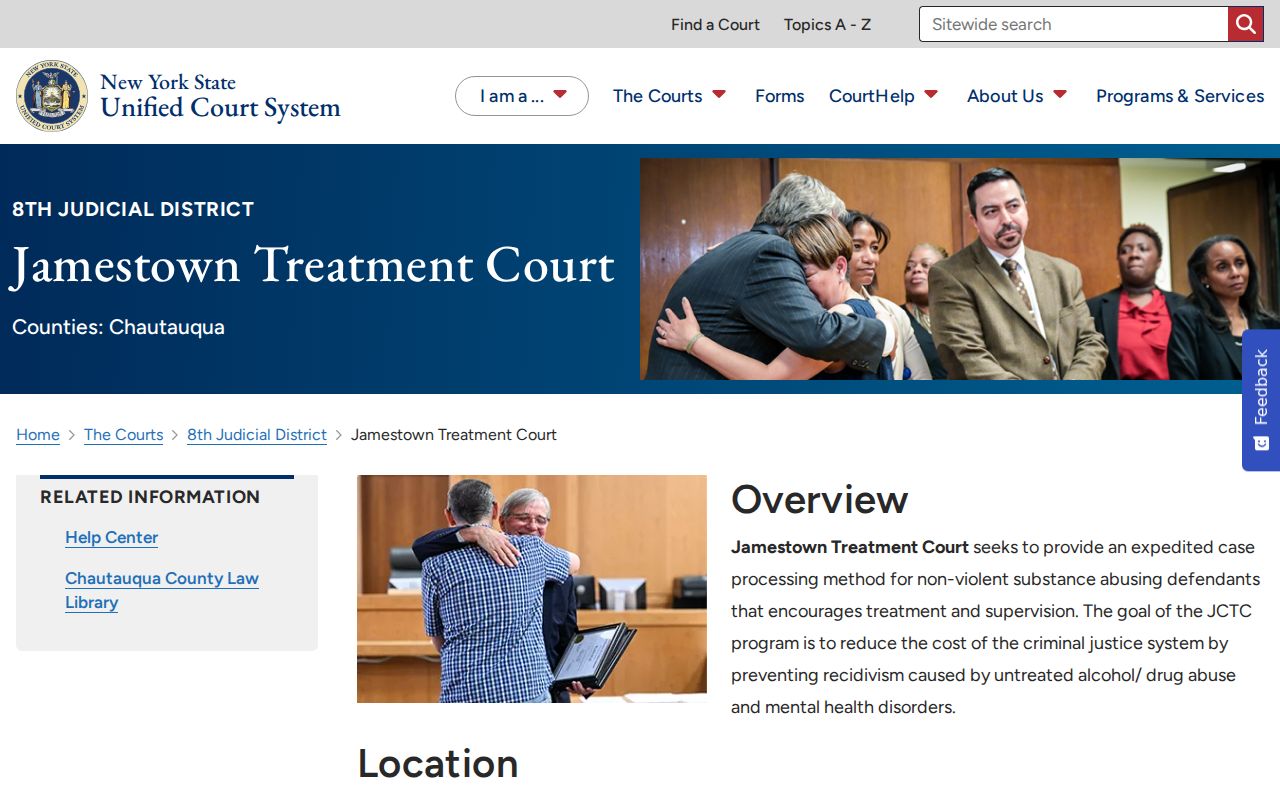The height and width of the screenshot is (800, 1280).
Task: Go to 8th Judicial District breadcrumb
Action: [x=257, y=435]
